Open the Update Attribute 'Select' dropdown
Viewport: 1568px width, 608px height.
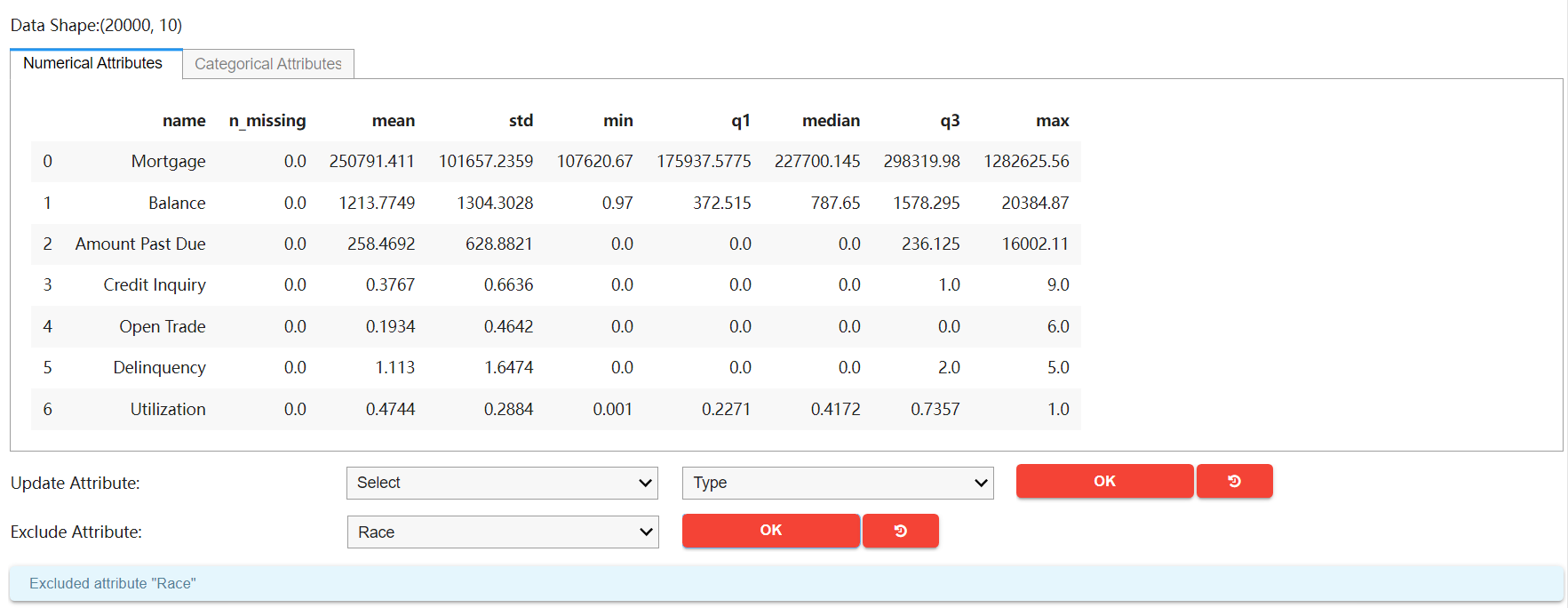click(502, 483)
